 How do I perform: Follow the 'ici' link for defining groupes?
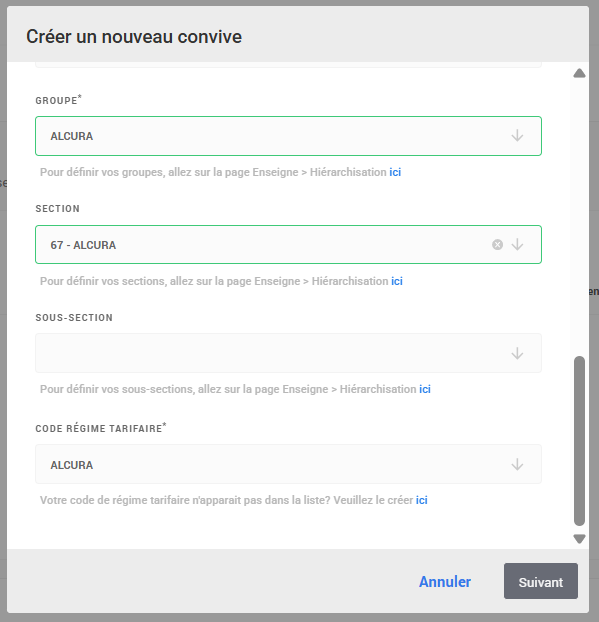point(395,172)
